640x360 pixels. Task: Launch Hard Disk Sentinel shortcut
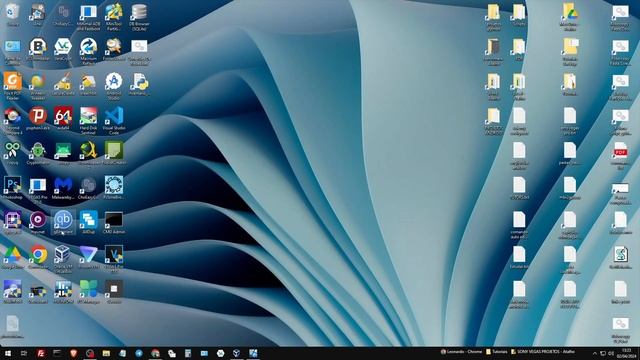(88, 121)
